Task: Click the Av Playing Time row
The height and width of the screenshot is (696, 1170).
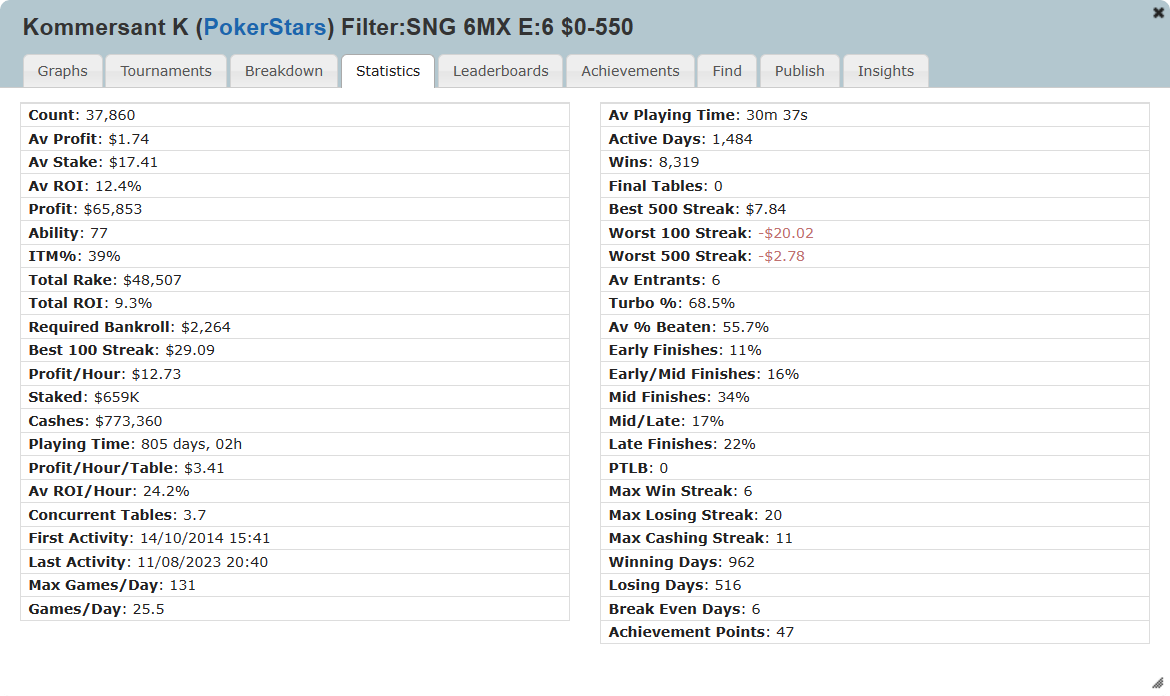Action: click(875, 115)
